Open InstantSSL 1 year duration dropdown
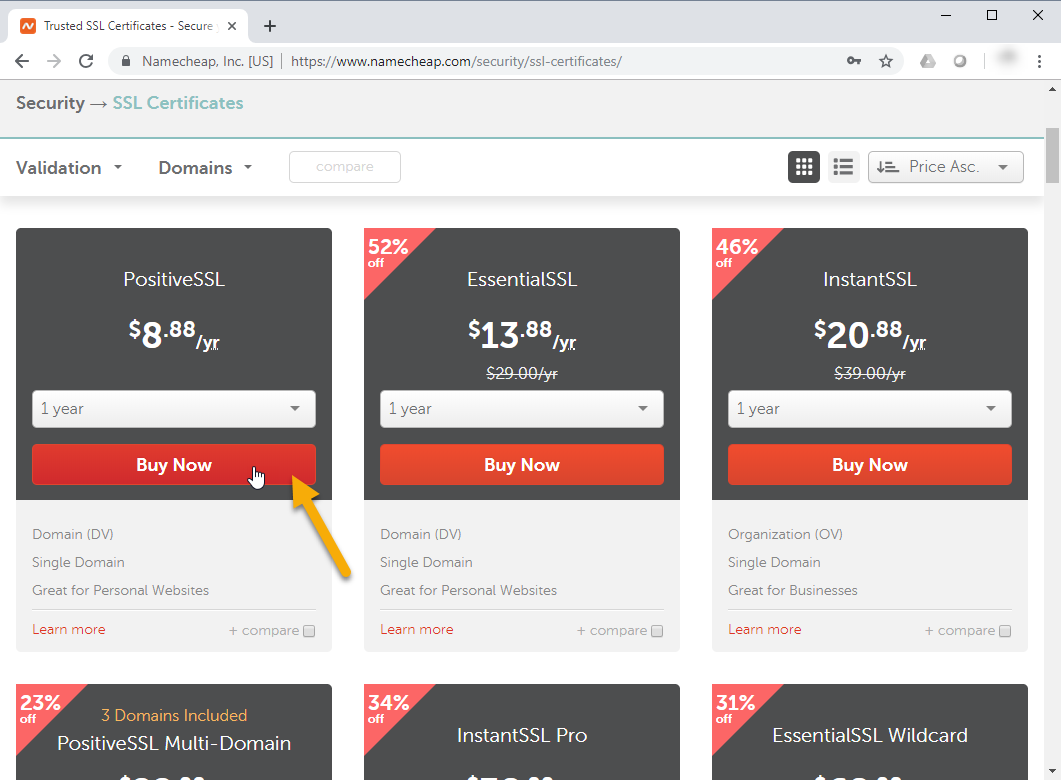Viewport: 1061px width, 780px height. (870, 409)
